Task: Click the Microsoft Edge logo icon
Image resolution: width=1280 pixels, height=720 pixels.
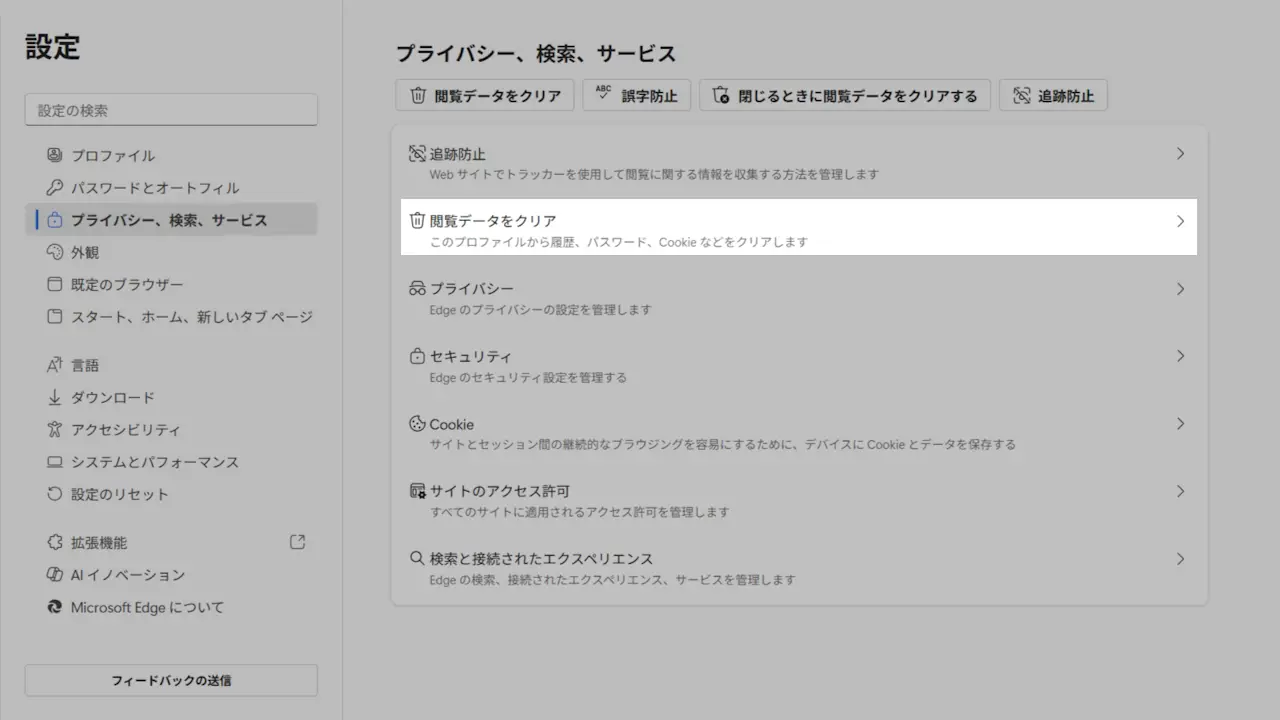Action: [x=55, y=607]
